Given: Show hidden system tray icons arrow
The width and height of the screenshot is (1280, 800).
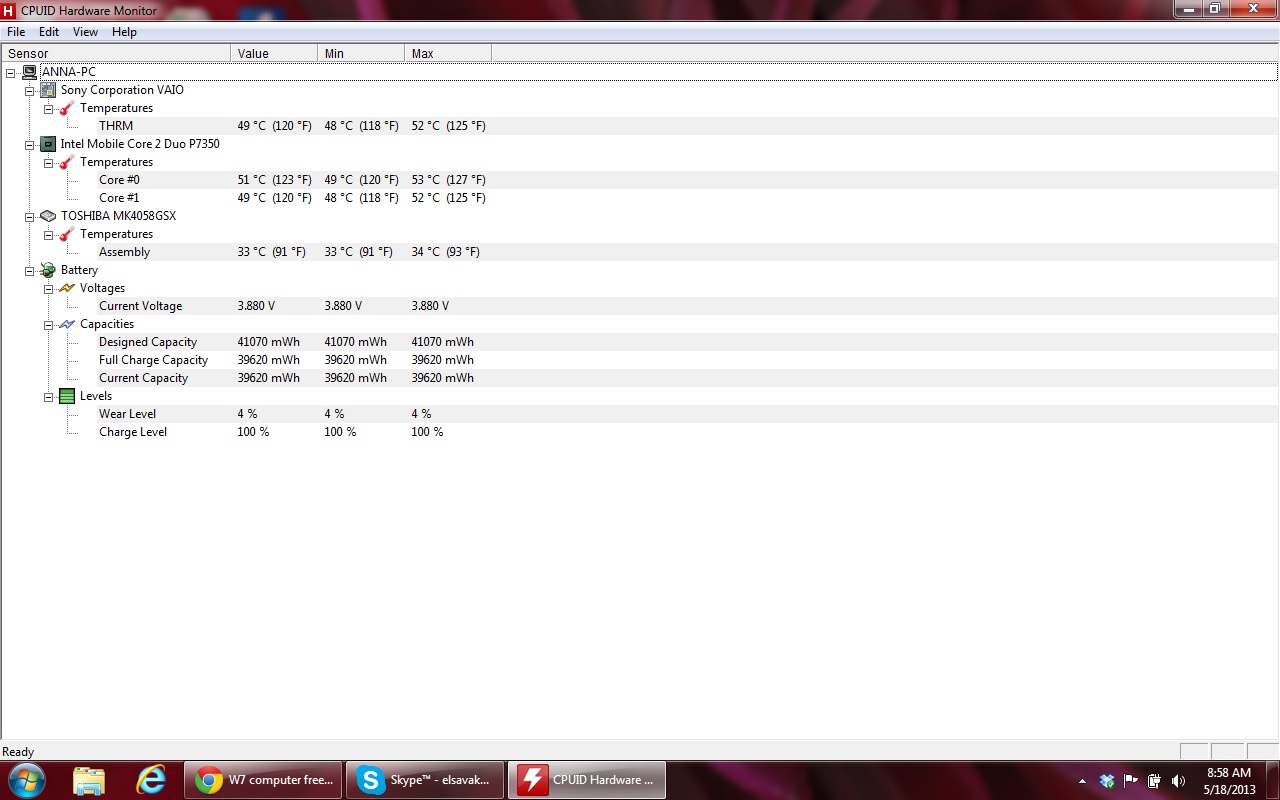Looking at the screenshot, I should pos(1083,781).
